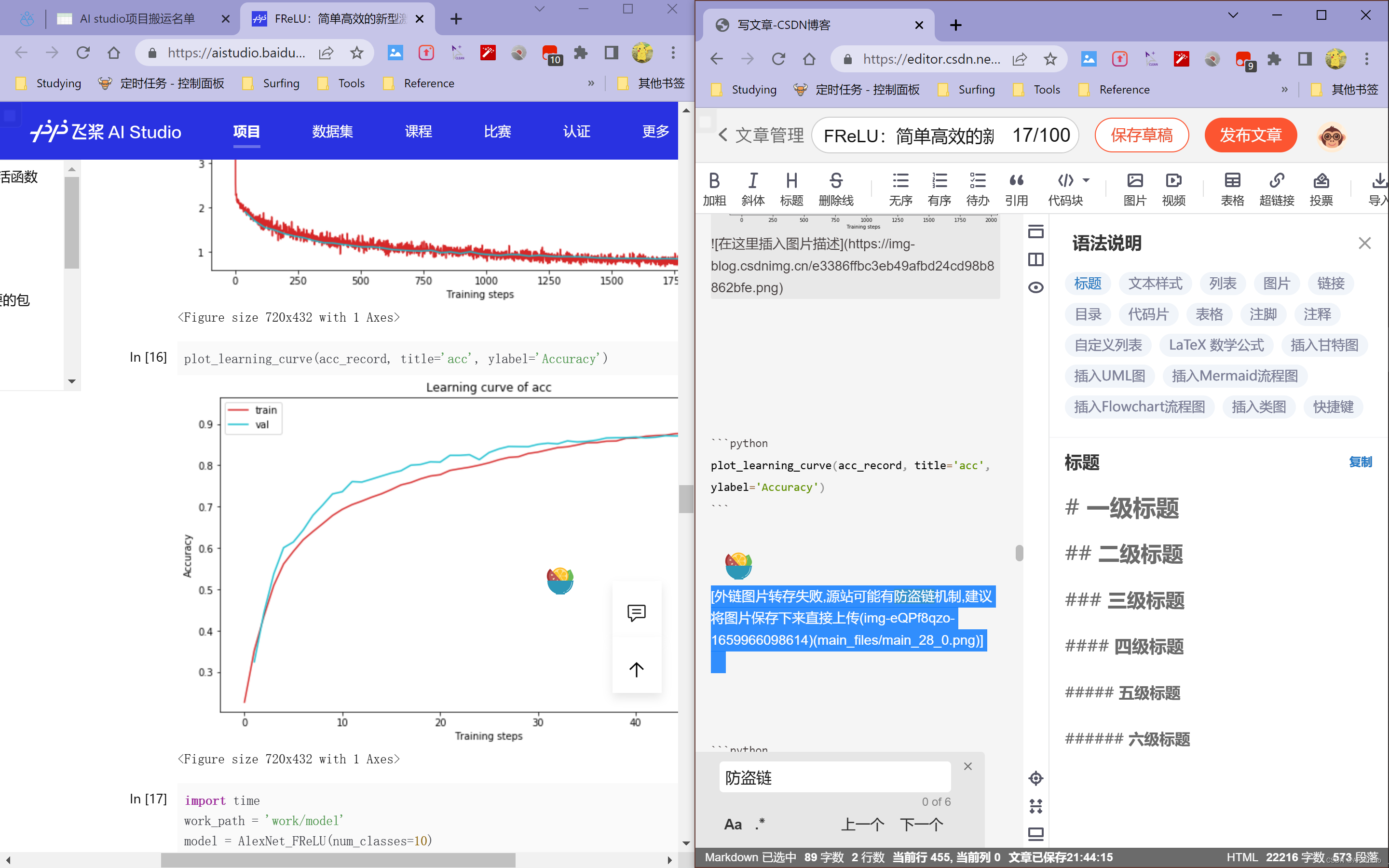Open the 数据集 navigation tab
The height and width of the screenshot is (868, 1389).
click(332, 132)
